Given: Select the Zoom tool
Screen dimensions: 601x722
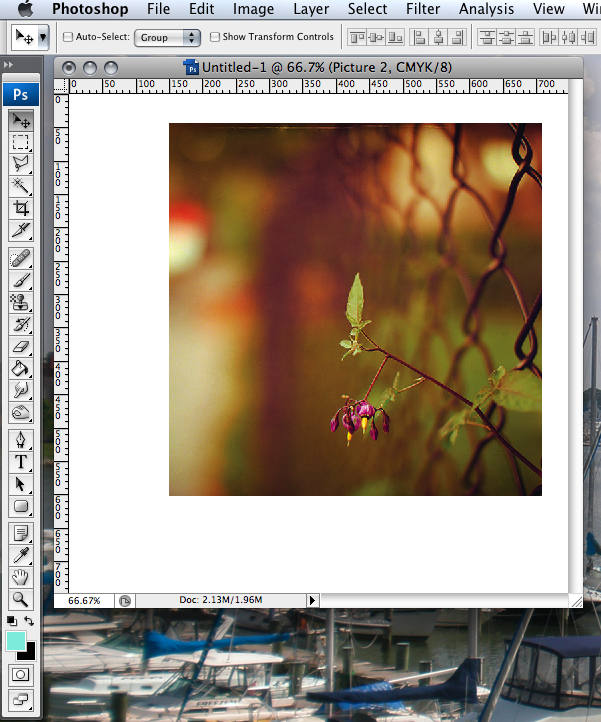Looking at the screenshot, I should (x=21, y=600).
